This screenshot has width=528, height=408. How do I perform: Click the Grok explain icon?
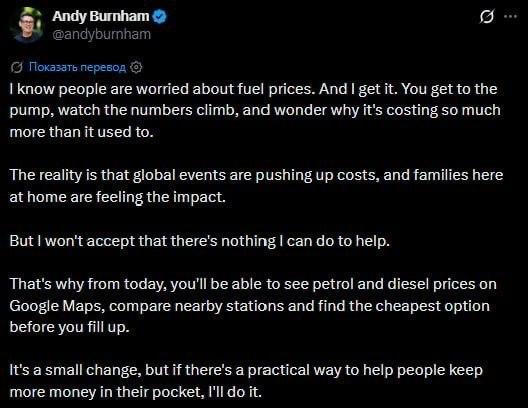(x=487, y=16)
